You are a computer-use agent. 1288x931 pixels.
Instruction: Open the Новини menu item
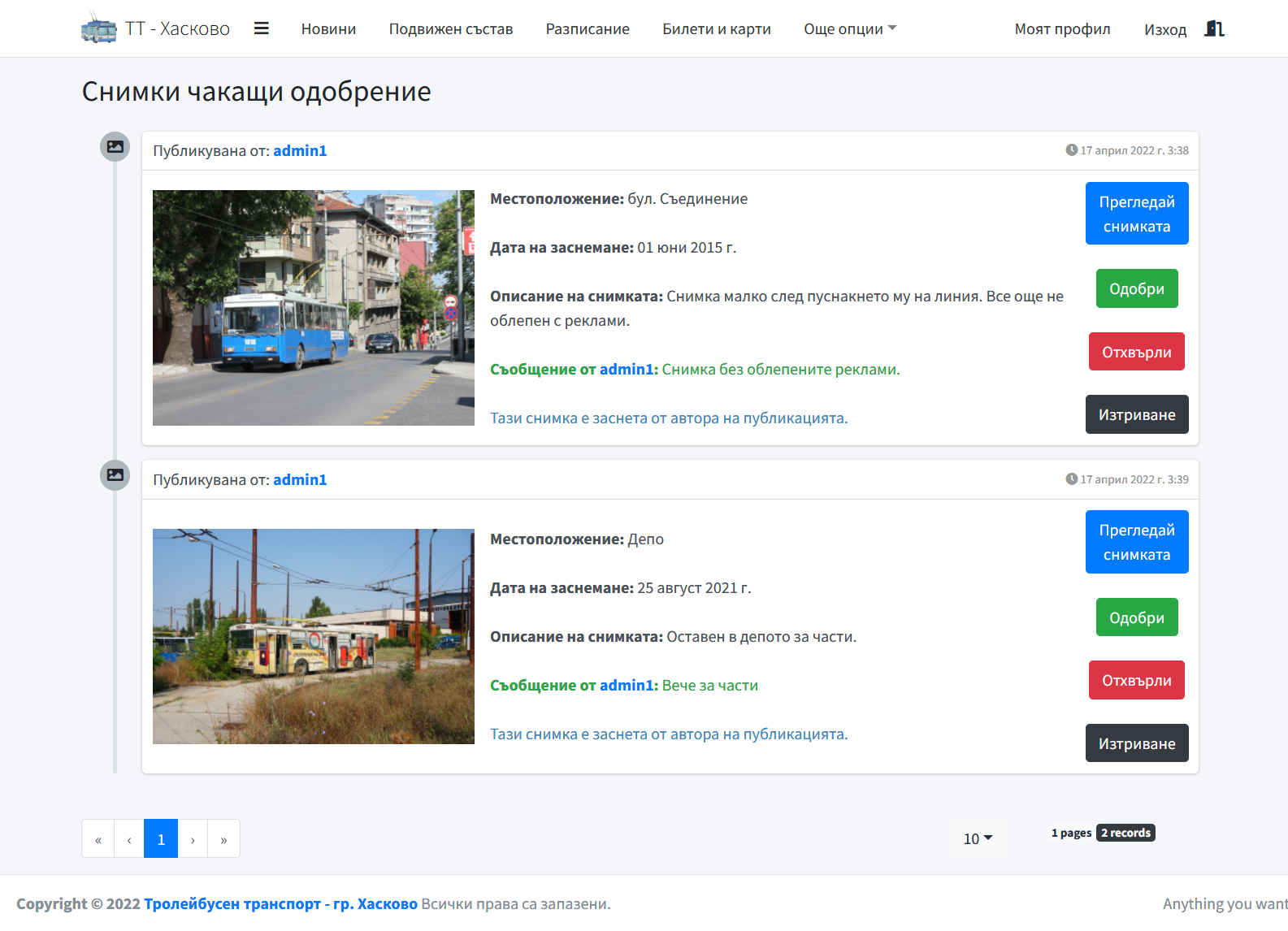click(x=328, y=29)
